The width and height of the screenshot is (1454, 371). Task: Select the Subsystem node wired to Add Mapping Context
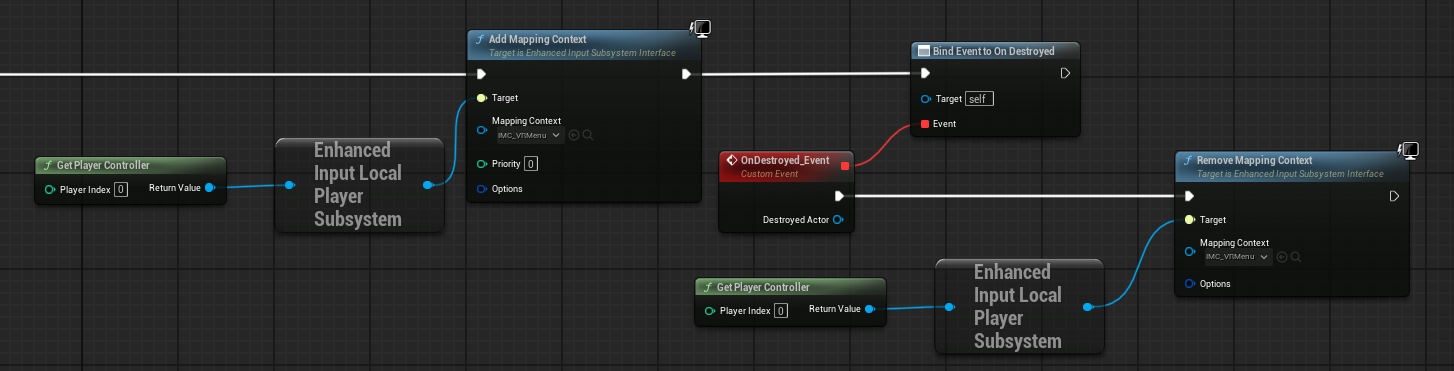[x=359, y=185]
